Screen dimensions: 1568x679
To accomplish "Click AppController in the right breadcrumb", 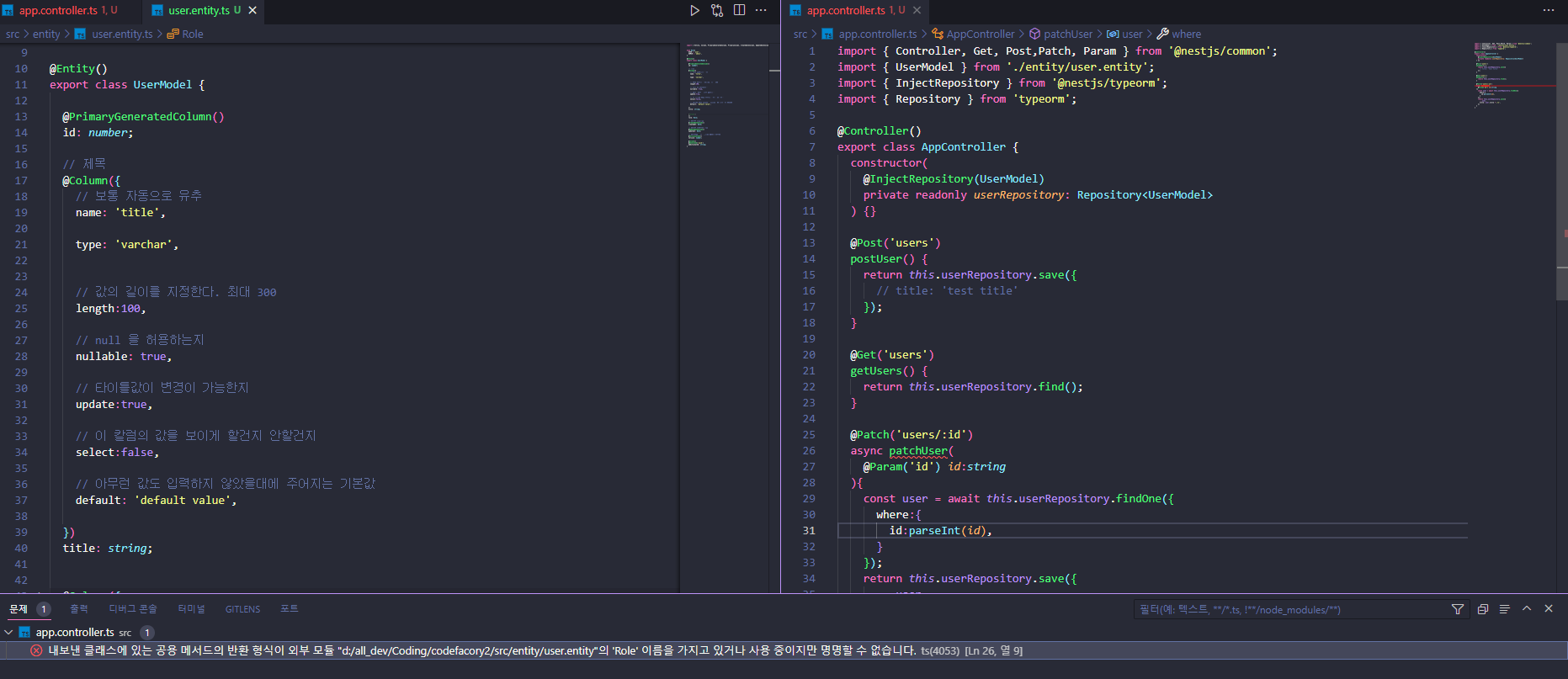I will (x=981, y=34).
